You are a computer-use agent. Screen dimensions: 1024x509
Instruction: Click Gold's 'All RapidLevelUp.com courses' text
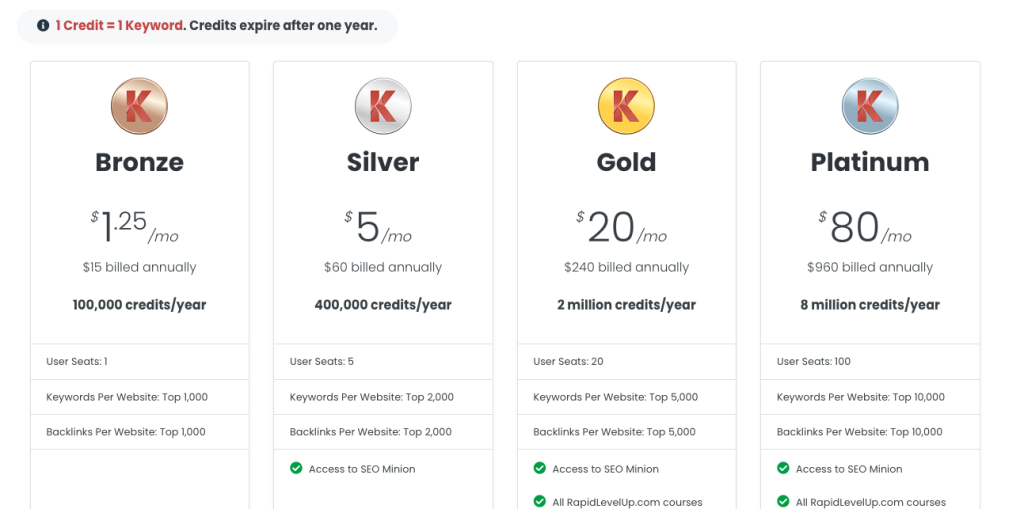tap(627, 502)
